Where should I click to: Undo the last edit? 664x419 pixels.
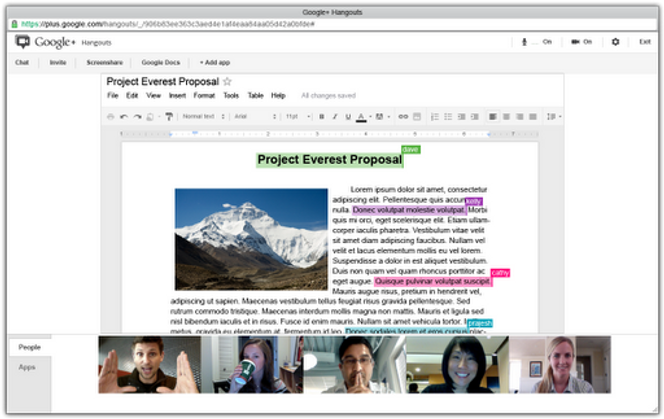124,117
